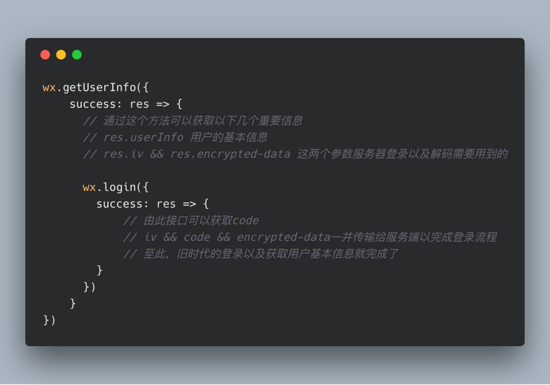Click the second nested 'success: res => {' line

click(x=153, y=204)
